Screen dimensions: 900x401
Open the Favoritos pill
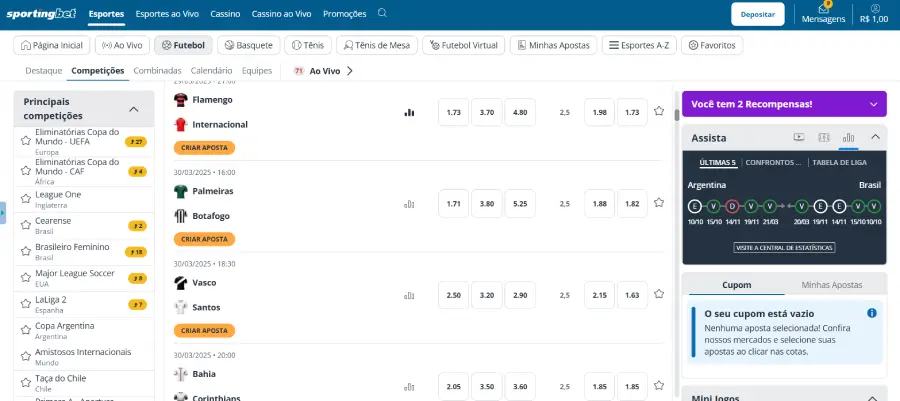[x=712, y=45]
